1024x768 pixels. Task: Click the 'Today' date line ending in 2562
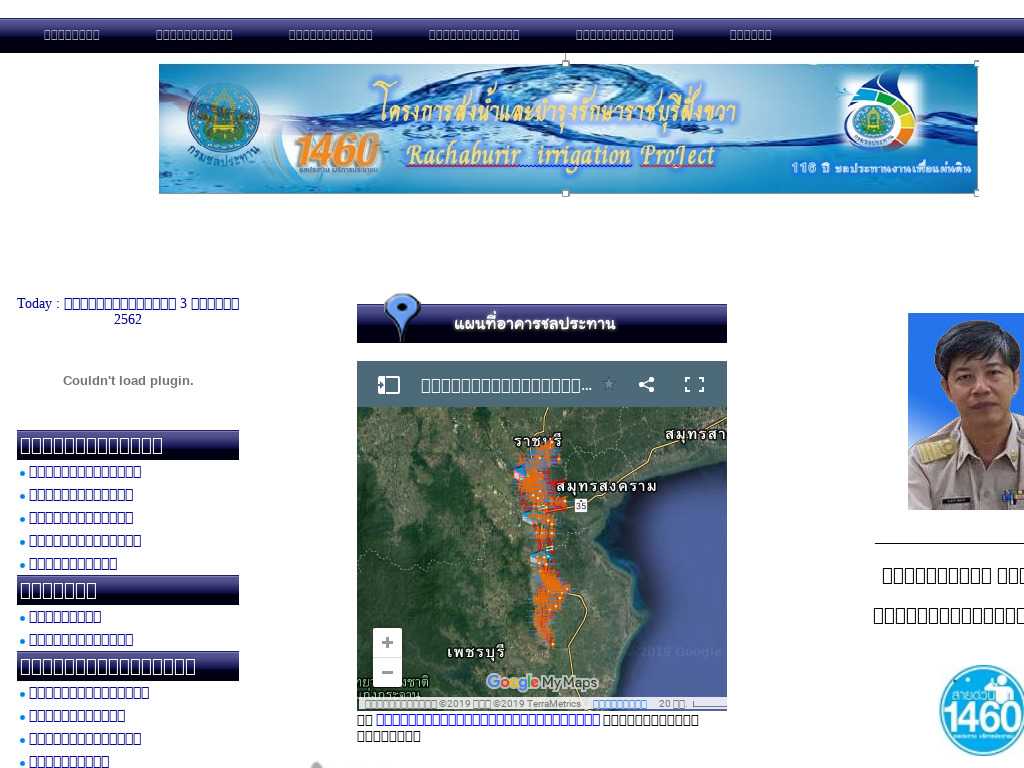pyautogui.click(x=128, y=311)
